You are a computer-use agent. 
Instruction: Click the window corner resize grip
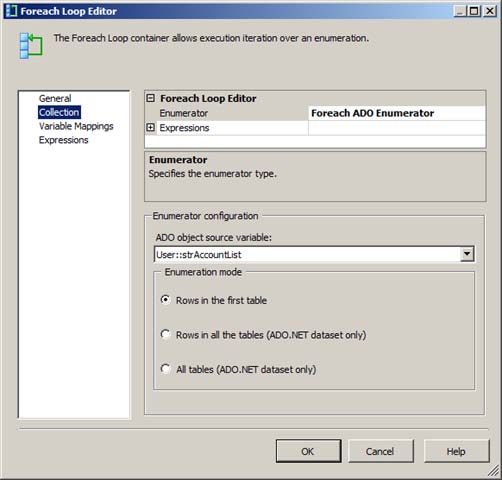tap(494, 471)
